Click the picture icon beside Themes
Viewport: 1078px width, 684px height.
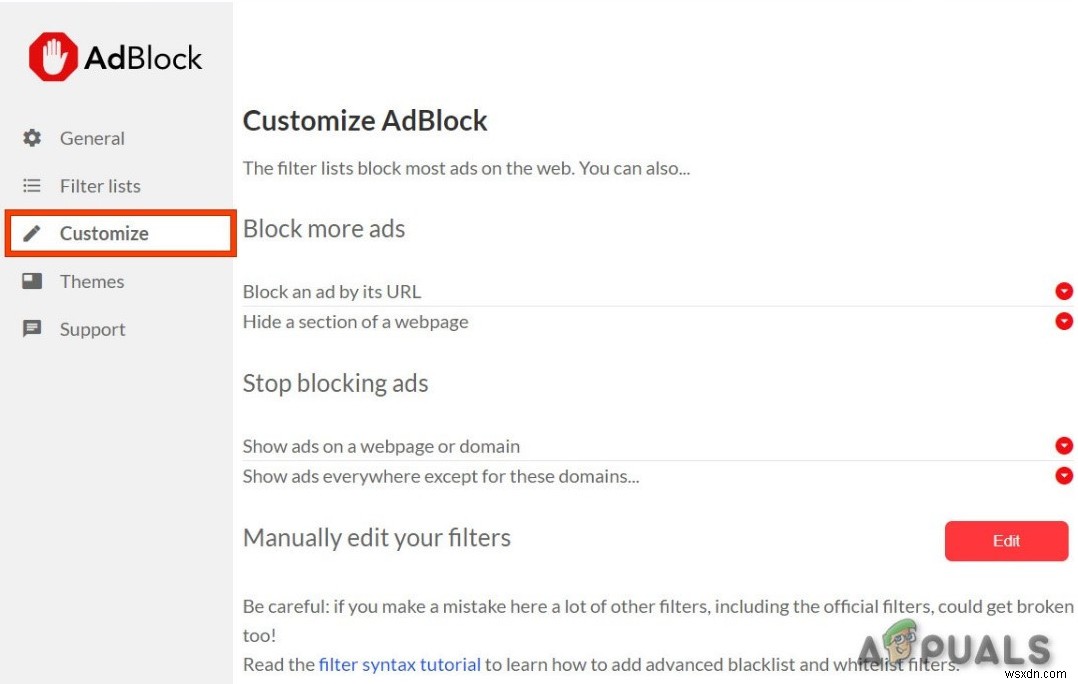click(x=33, y=281)
